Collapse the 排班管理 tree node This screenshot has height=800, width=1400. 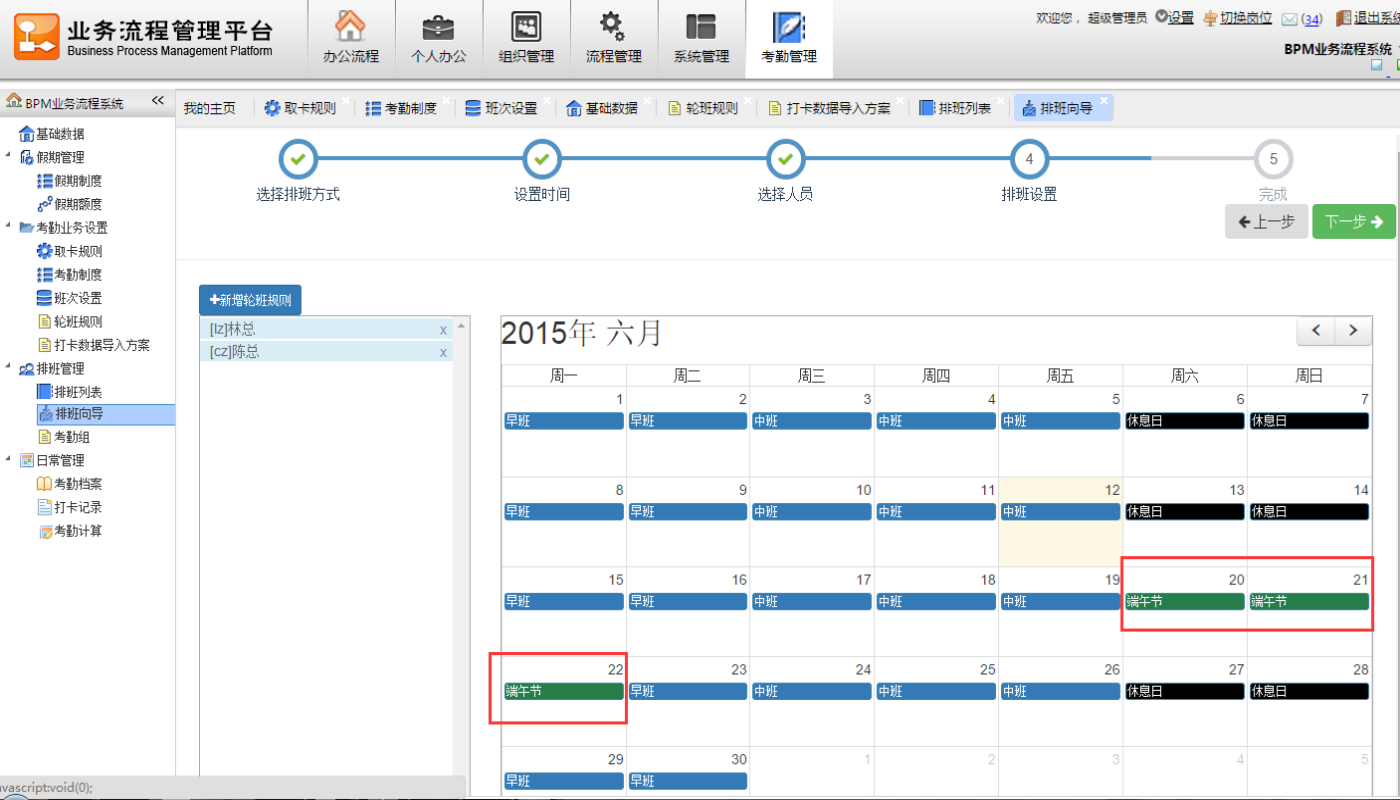pos(8,368)
